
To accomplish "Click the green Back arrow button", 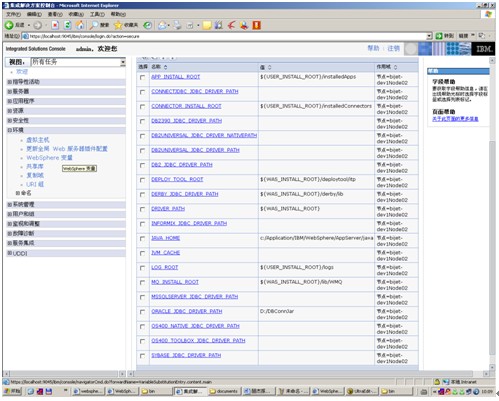I will coord(9,25).
